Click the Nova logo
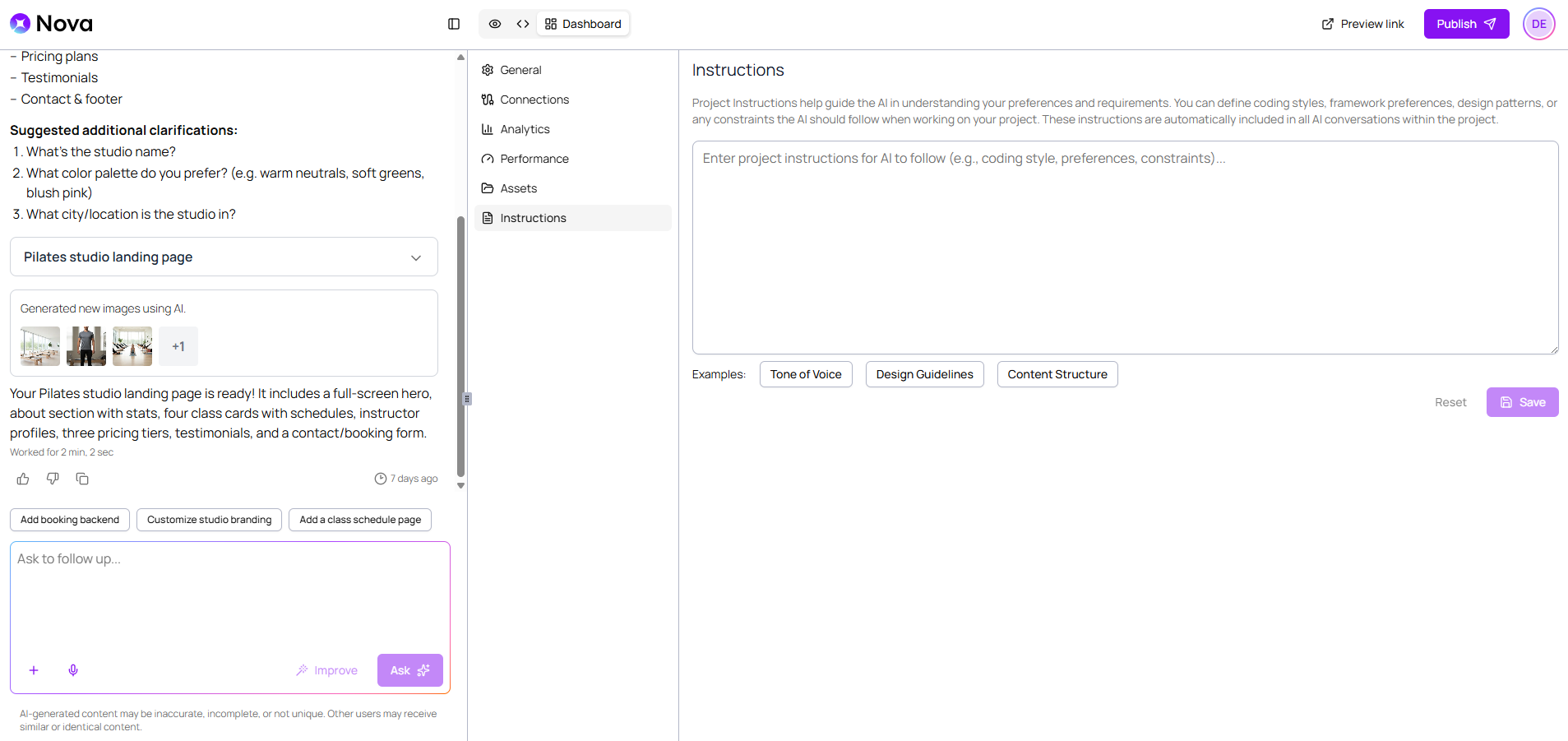1568x741 pixels. pyautogui.click(x=51, y=24)
